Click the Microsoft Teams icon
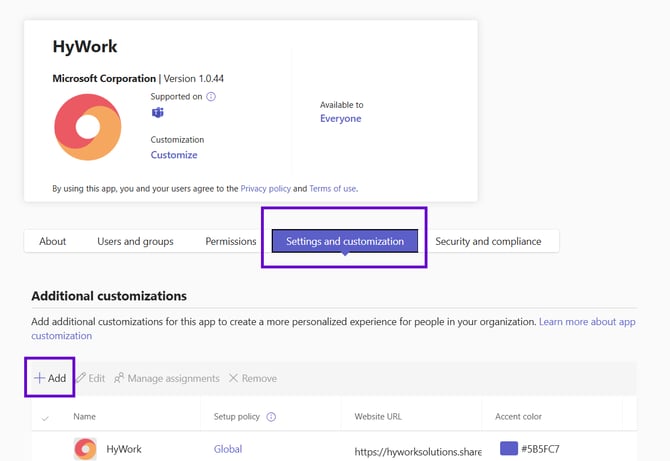The width and height of the screenshot is (670, 461). tap(157, 113)
